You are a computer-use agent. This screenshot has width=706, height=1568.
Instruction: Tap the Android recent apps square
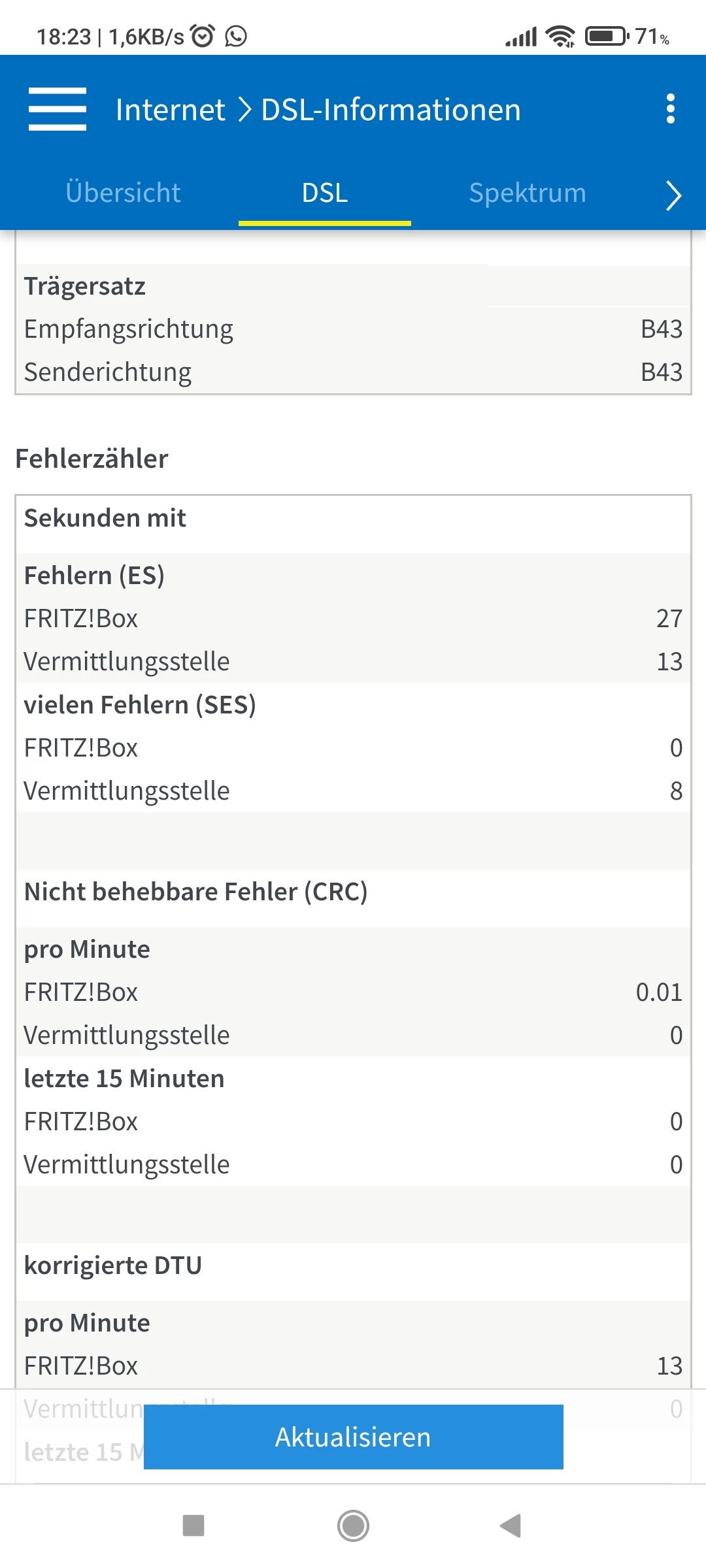coord(193,1526)
